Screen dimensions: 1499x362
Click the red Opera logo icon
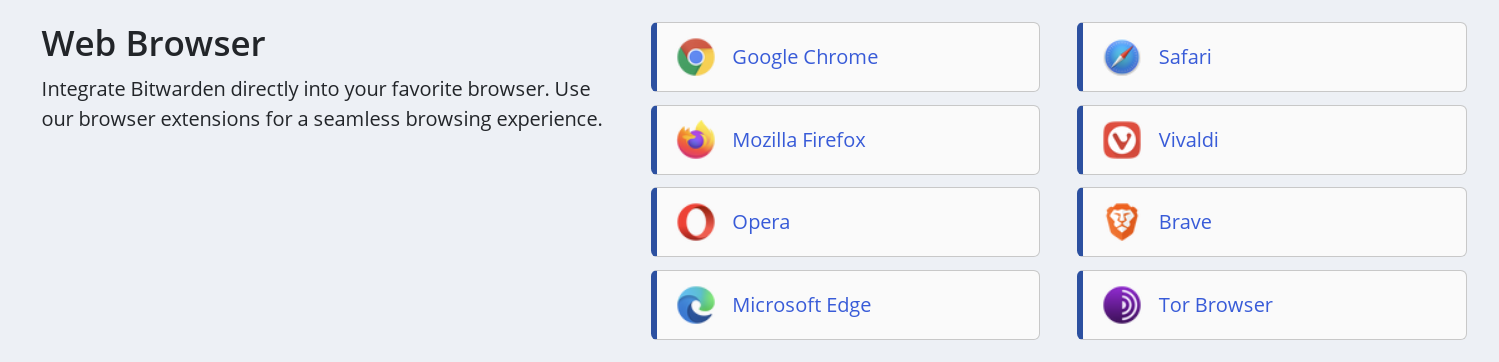pyautogui.click(x=696, y=222)
